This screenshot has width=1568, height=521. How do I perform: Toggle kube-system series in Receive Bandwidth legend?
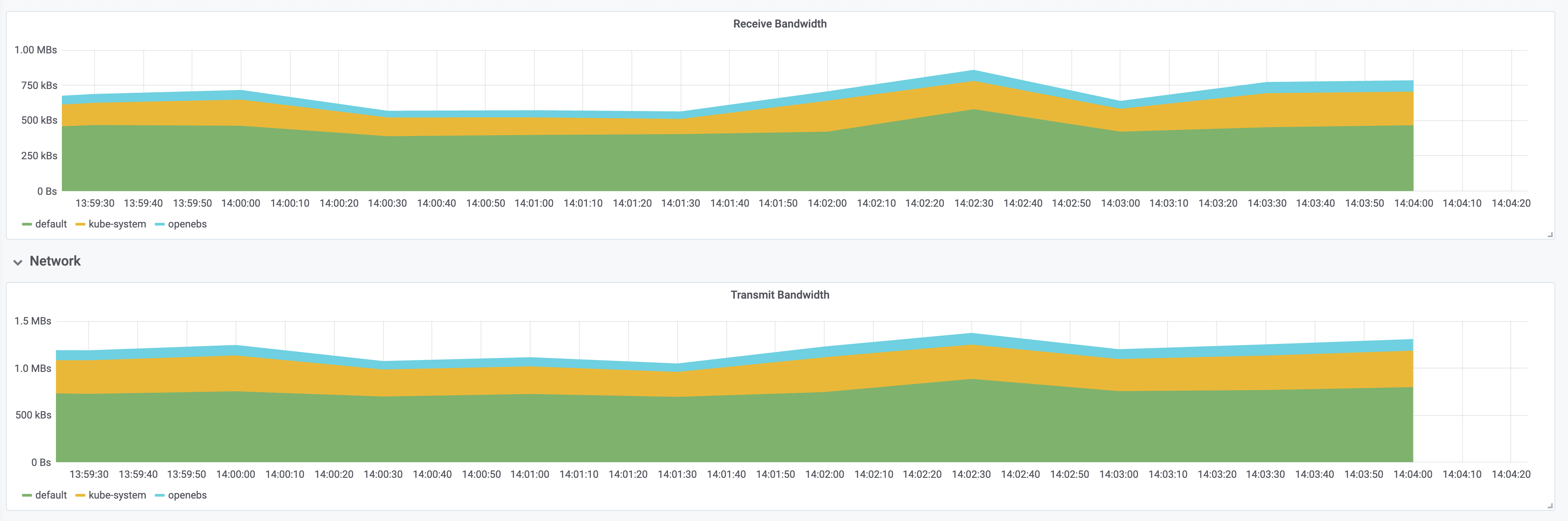[117, 224]
